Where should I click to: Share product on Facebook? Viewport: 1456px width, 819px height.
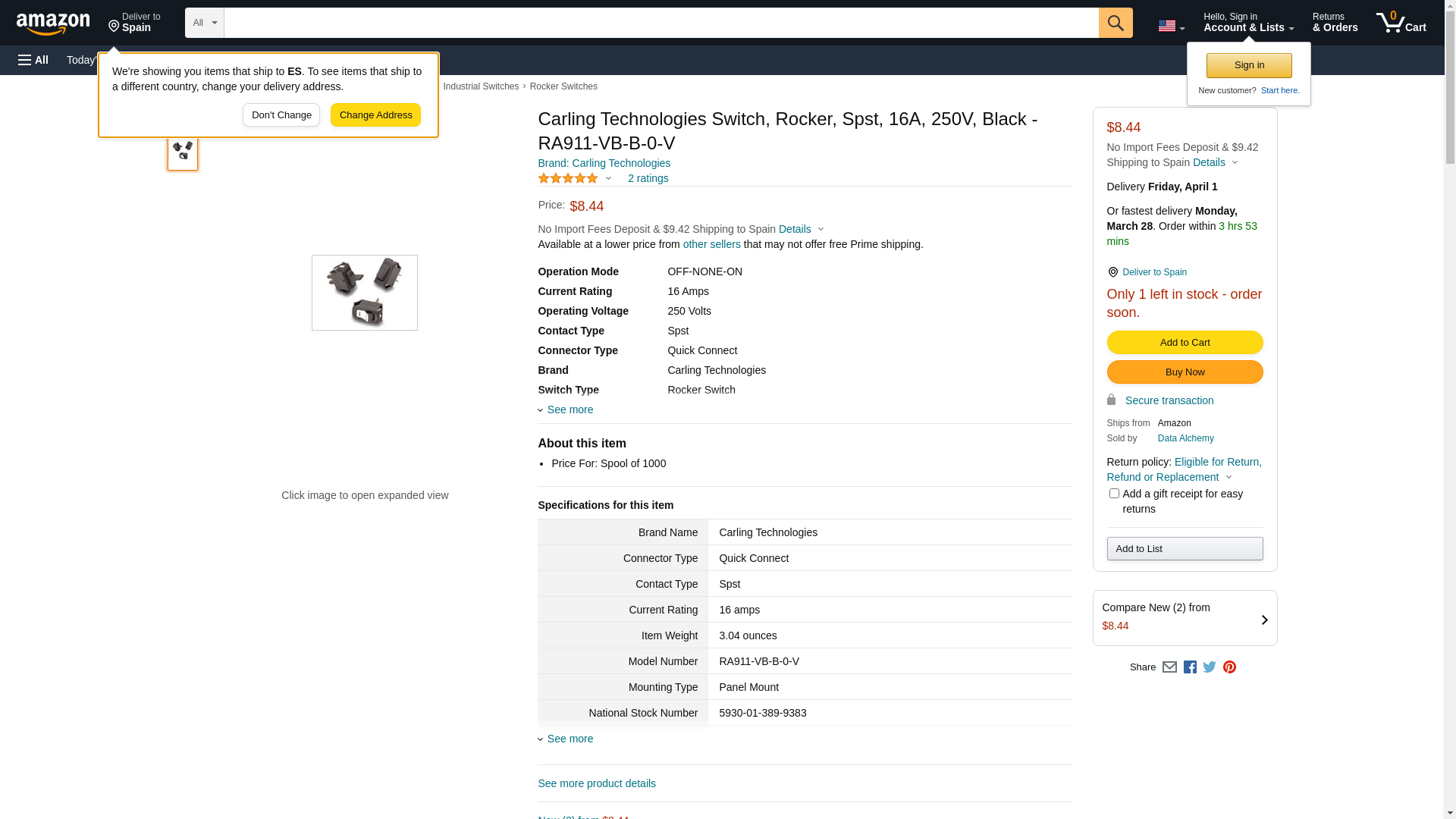[1190, 667]
